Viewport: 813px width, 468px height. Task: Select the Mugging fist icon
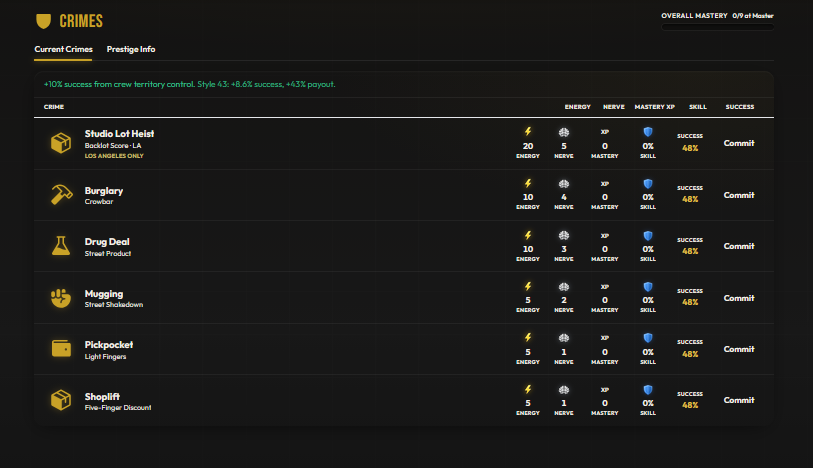coord(61,297)
